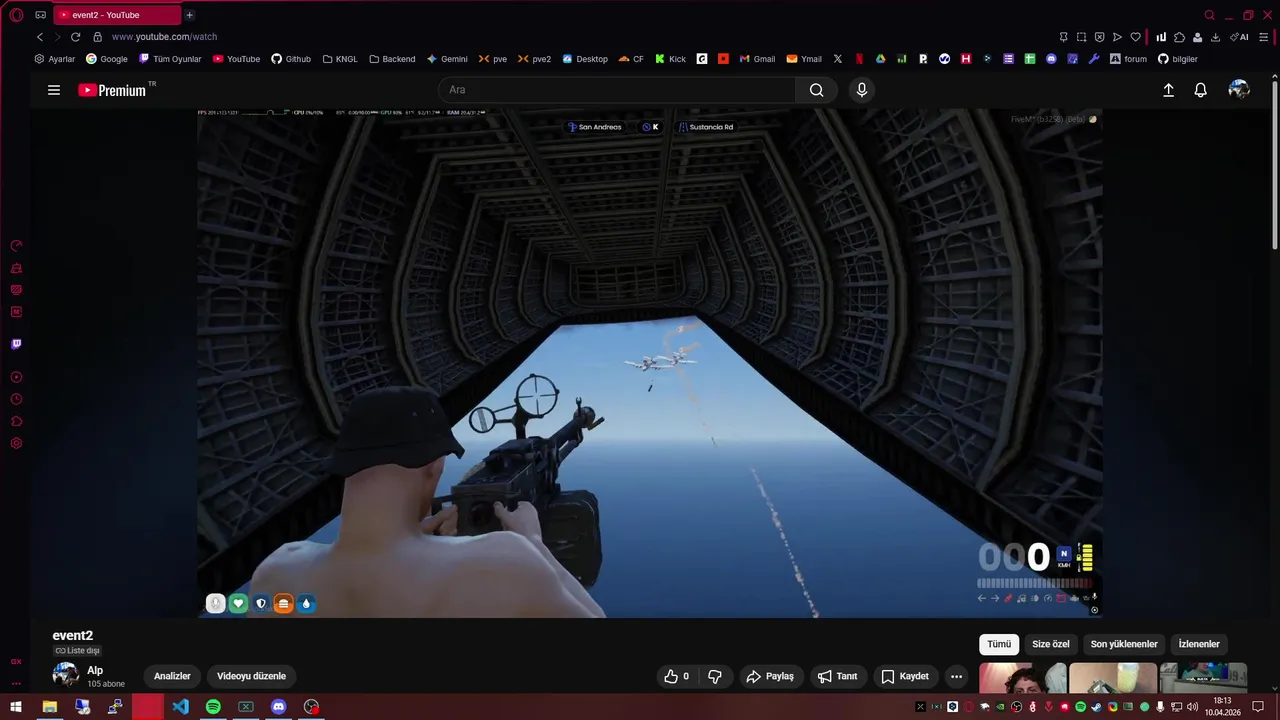Save video with Kaydet button
1280x720 pixels.
point(905,676)
